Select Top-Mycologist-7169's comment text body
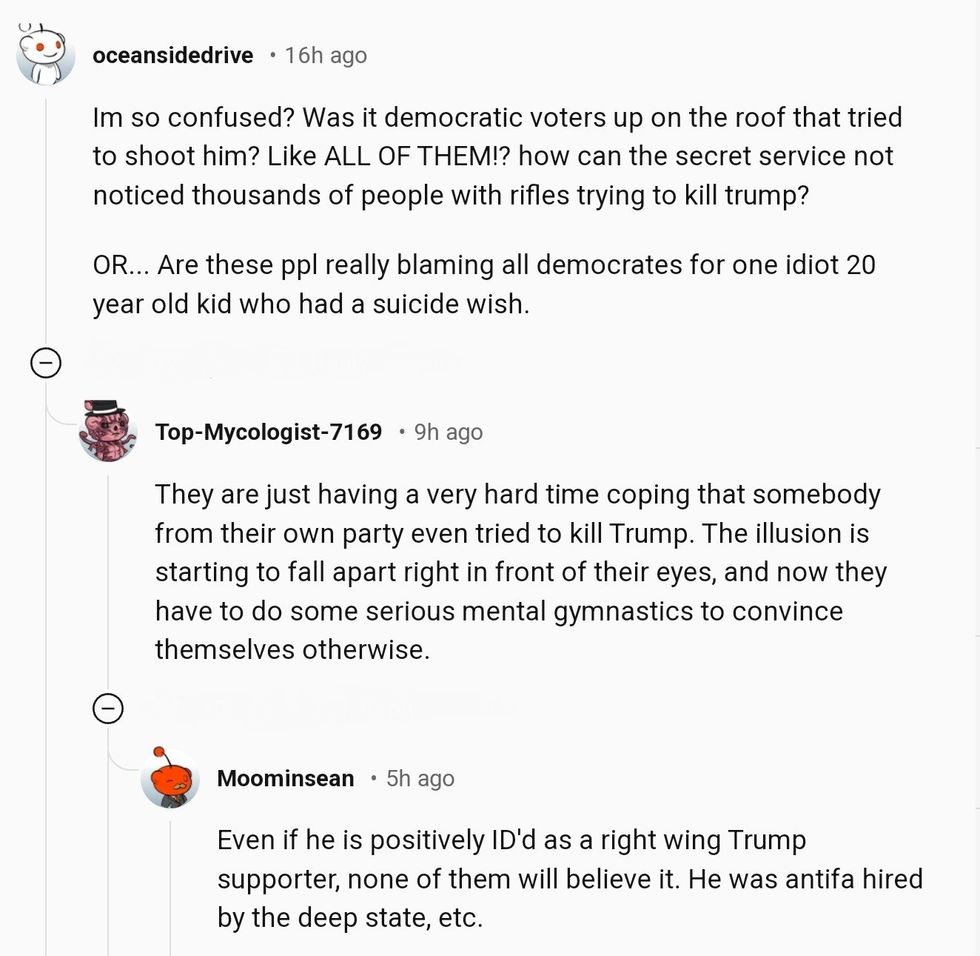Viewport: 980px width, 956px height. coord(518,572)
